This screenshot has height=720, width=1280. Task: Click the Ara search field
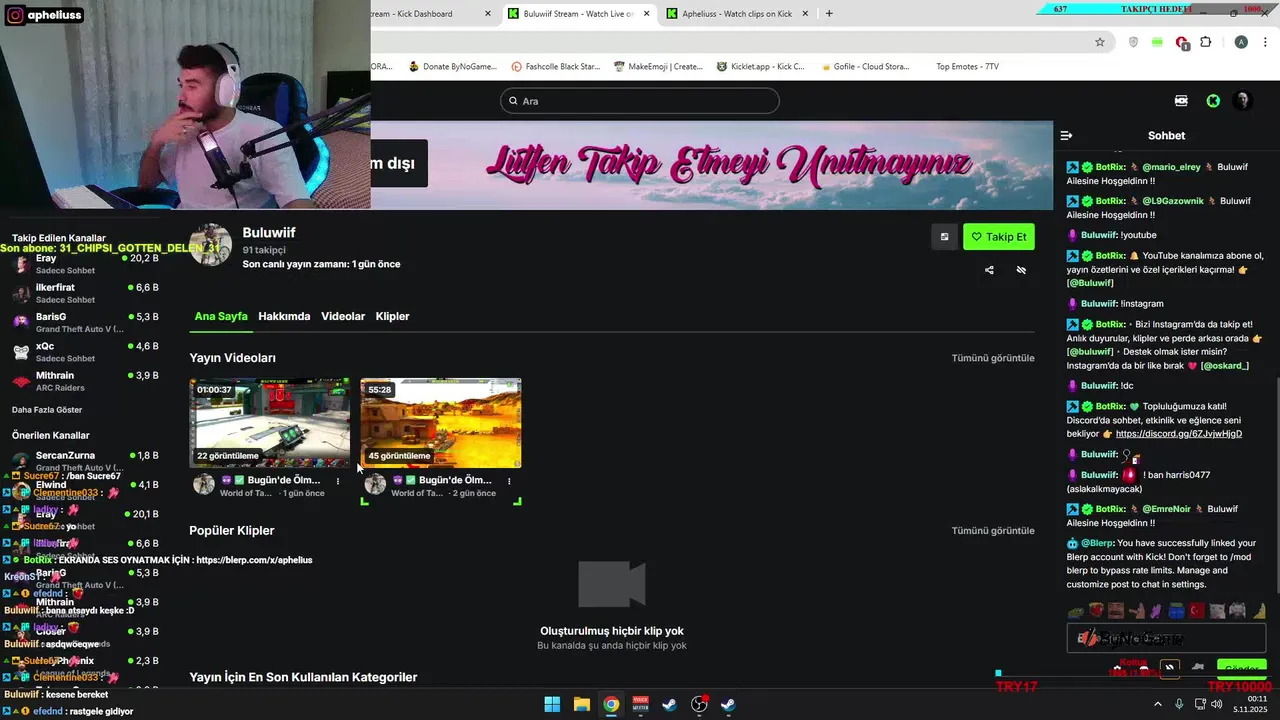click(x=640, y=101)
